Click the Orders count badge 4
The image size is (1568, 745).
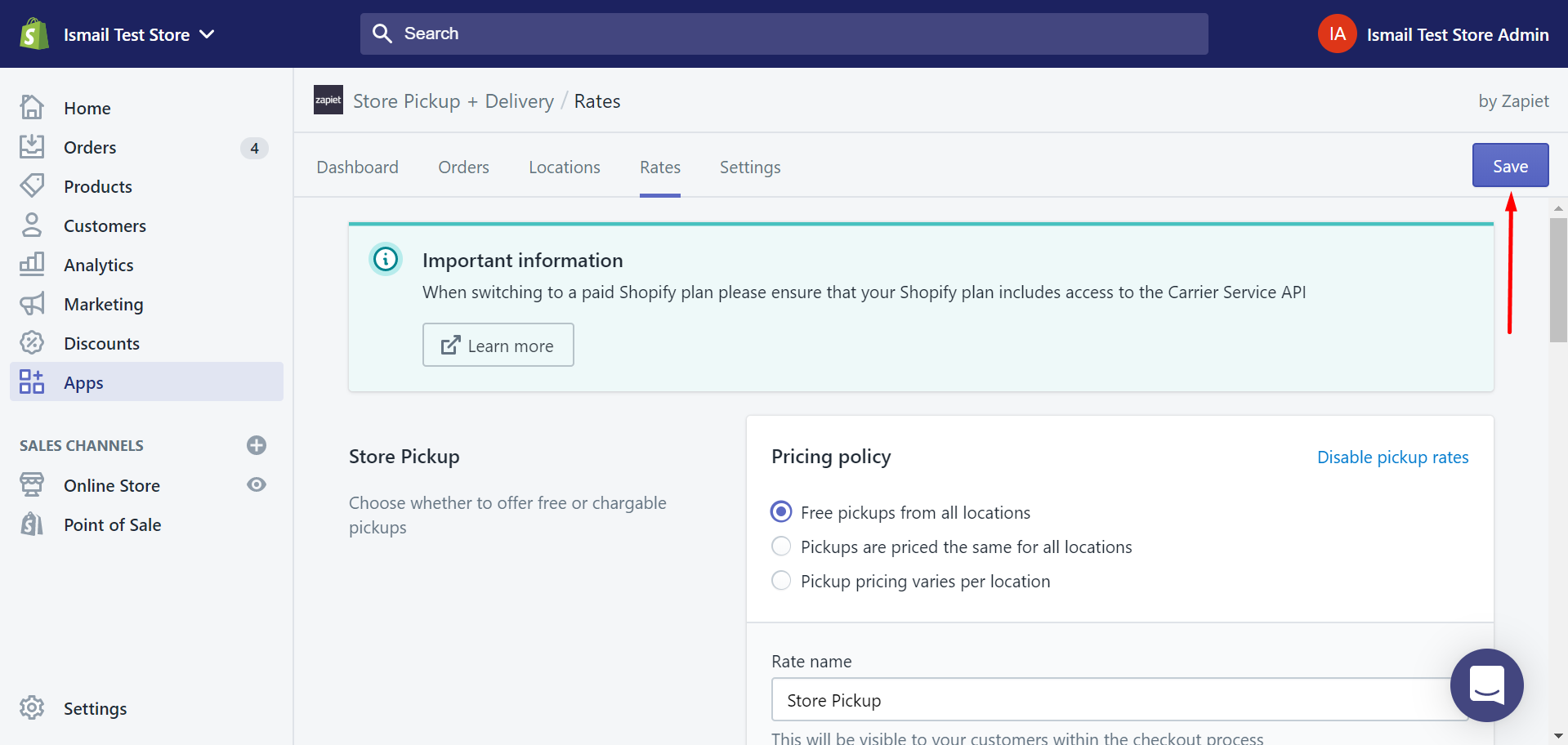pyautogui.click(x=254, y=148)
